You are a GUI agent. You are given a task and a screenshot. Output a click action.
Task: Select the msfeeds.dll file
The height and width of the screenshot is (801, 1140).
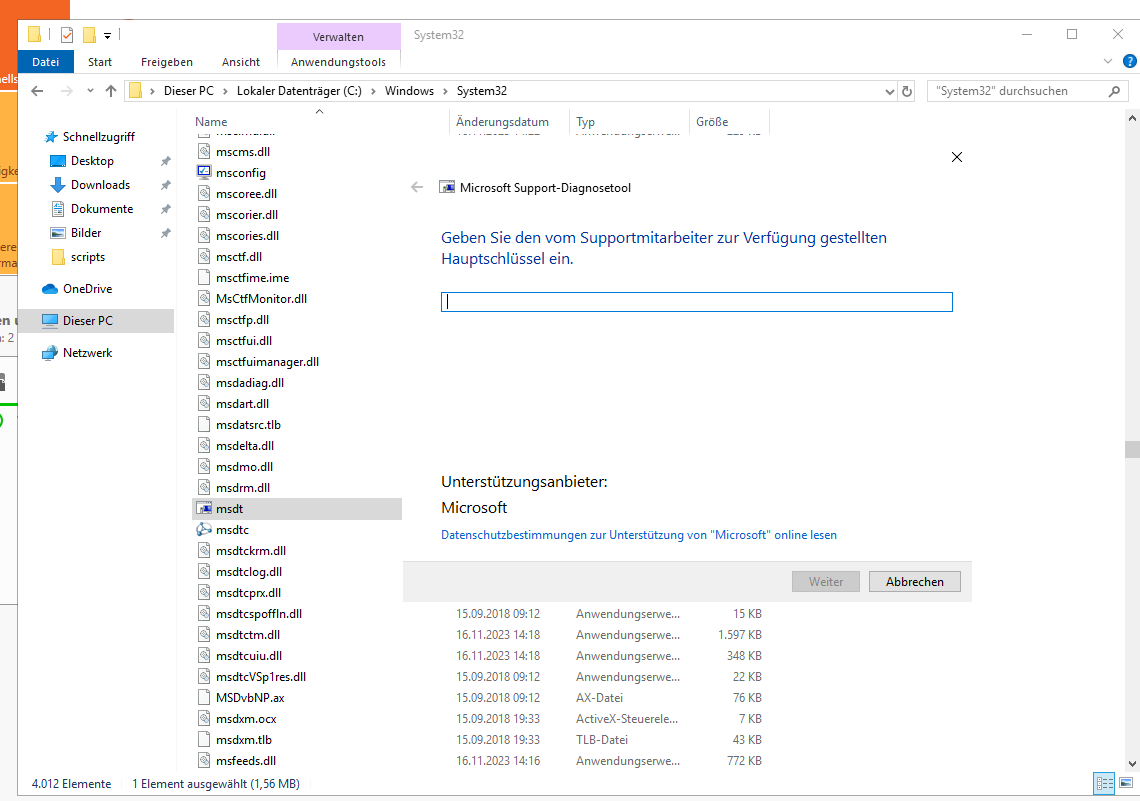click(246, 761)
